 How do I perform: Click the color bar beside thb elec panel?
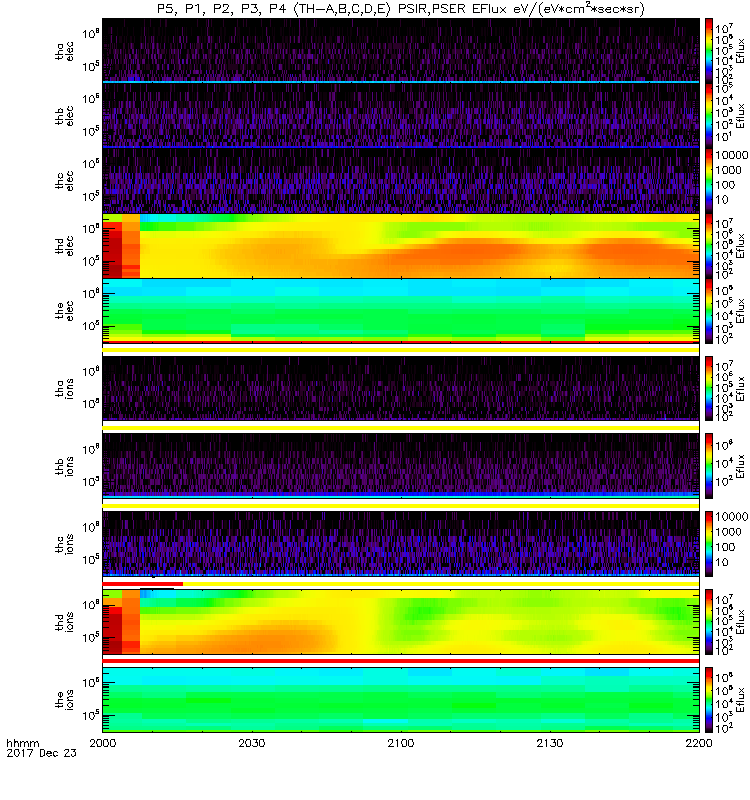tap(709, 116)
